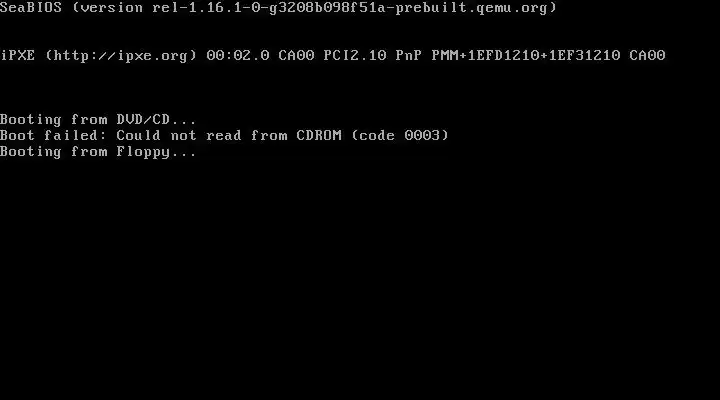Click the prebuilt.qemu.org text

(472, 7)
